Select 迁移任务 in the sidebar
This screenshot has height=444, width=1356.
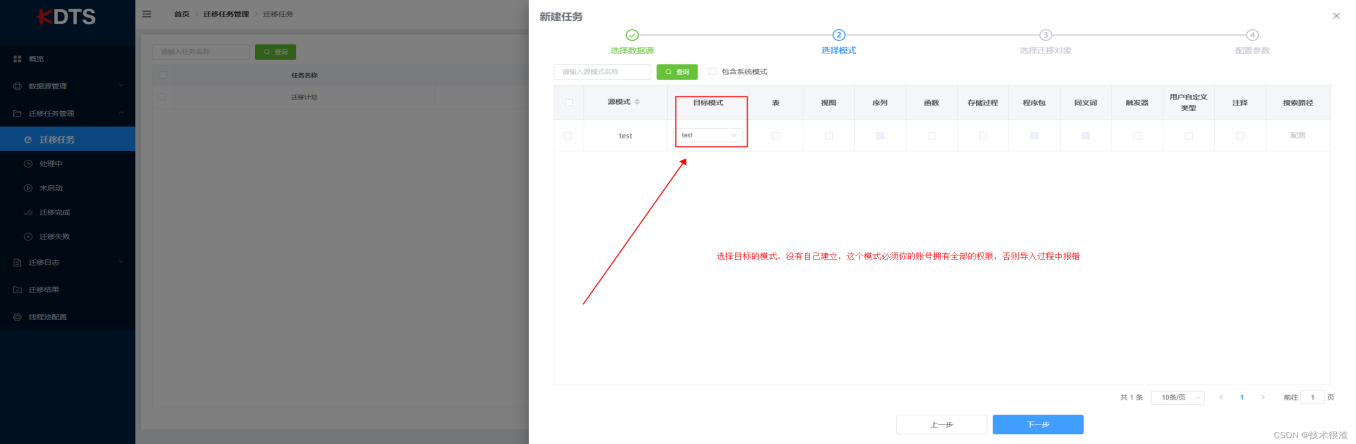click(67, 139)
